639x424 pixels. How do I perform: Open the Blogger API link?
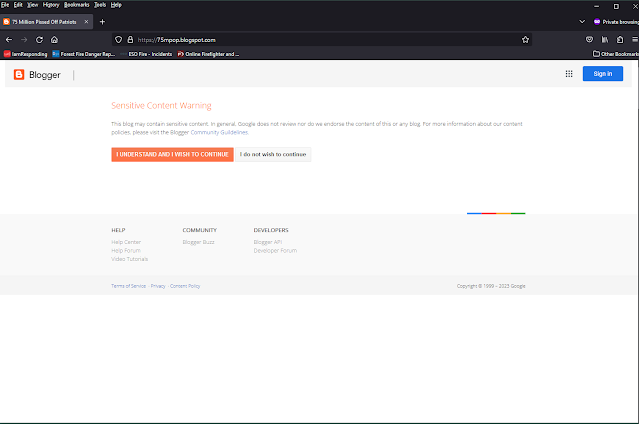268,242
